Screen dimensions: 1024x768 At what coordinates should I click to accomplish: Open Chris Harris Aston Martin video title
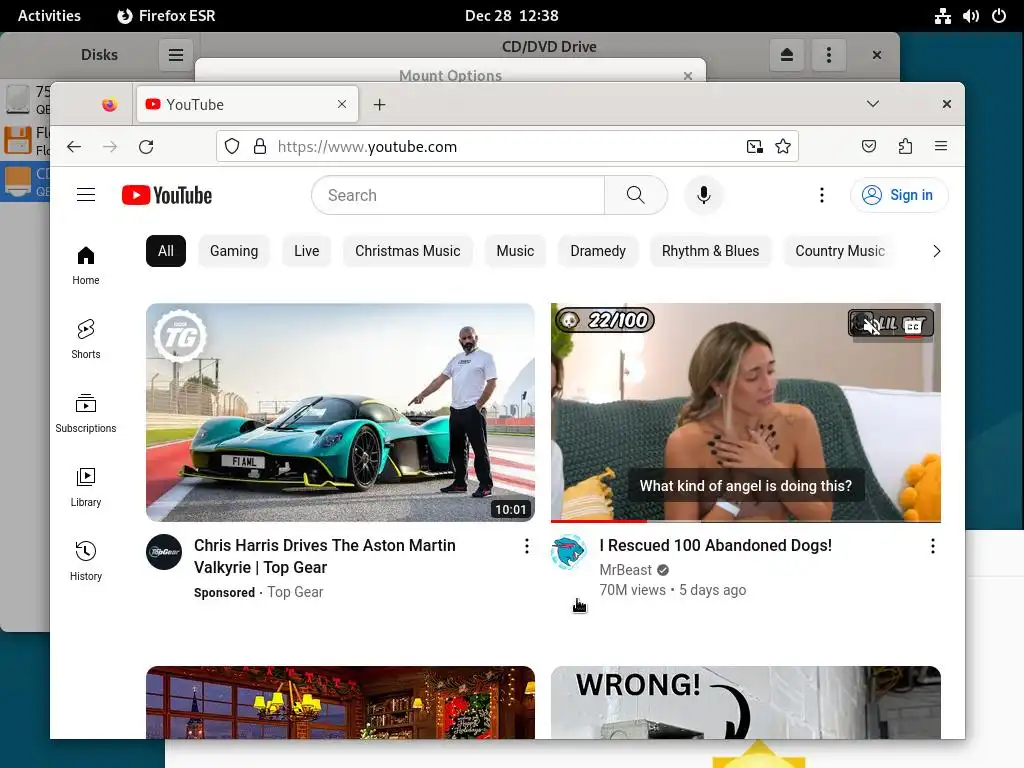click(325, 556)
